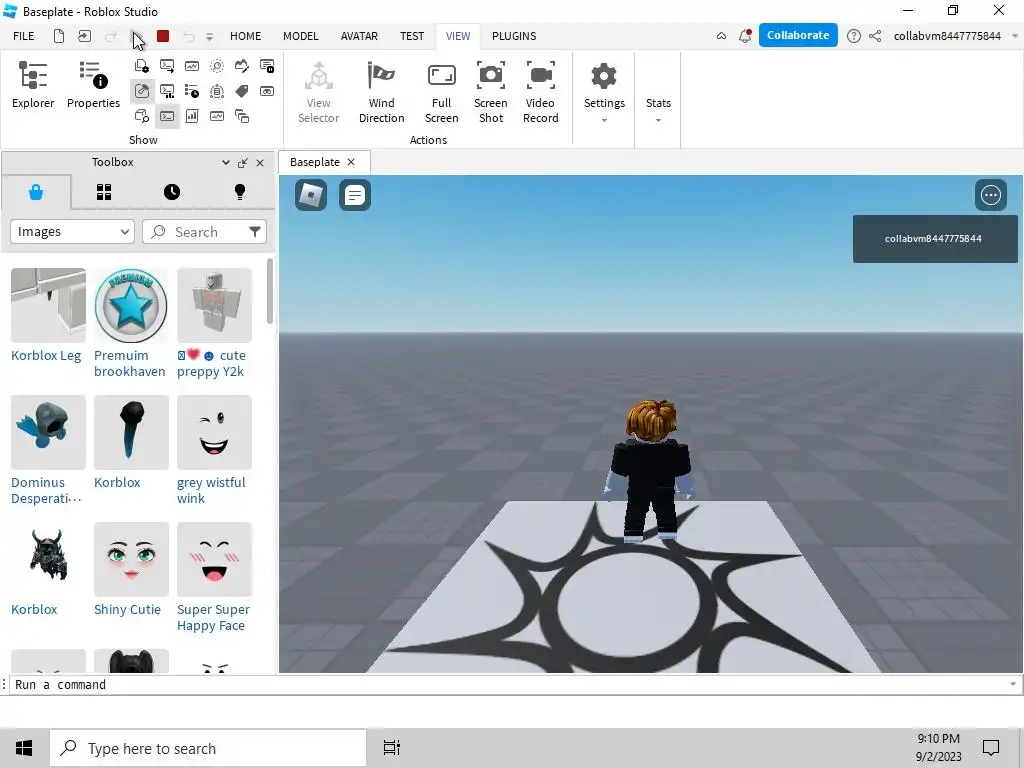Start a Video Record
This screenshot has height=768, width=1024.
[x=541, y=93]
